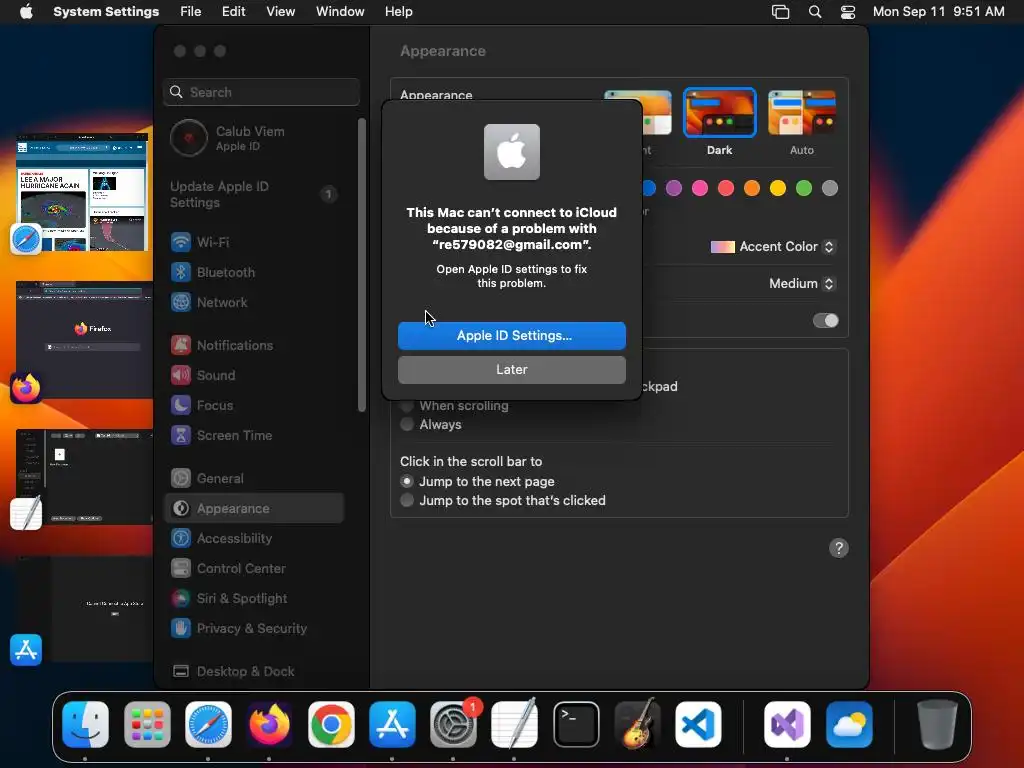
Task: Open Sound settings in the sidebar
Action: click(255, 376)
